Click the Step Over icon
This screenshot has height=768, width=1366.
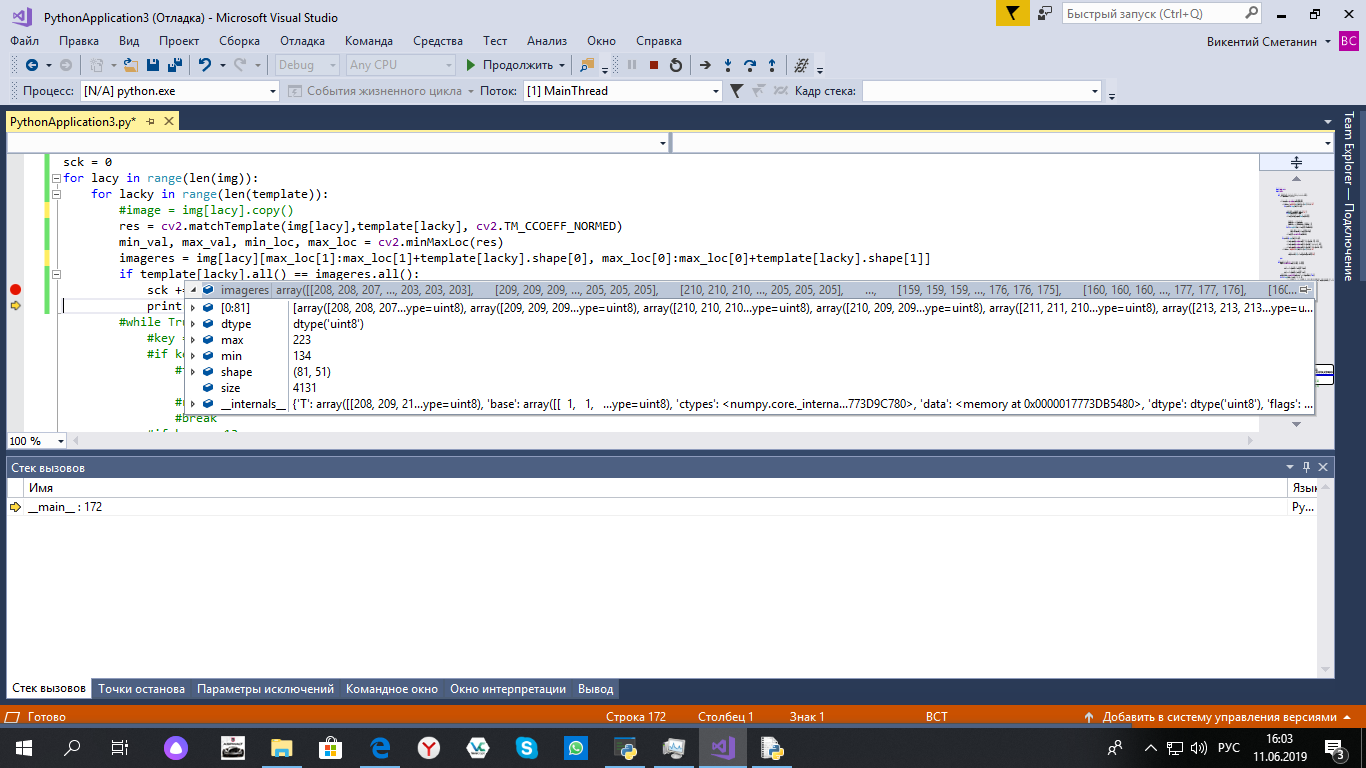click(750, 65)
